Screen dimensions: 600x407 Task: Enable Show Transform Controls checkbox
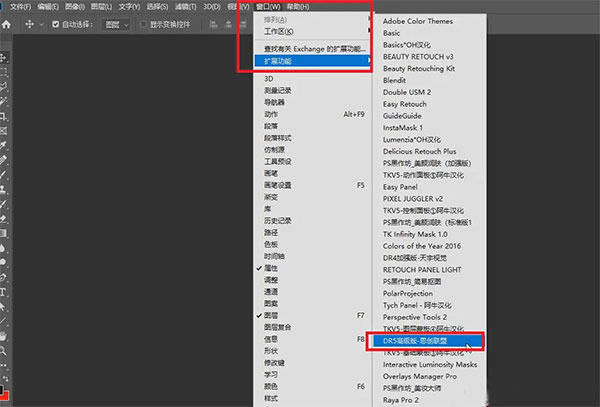pyautogui.click(x=142, y=21)
